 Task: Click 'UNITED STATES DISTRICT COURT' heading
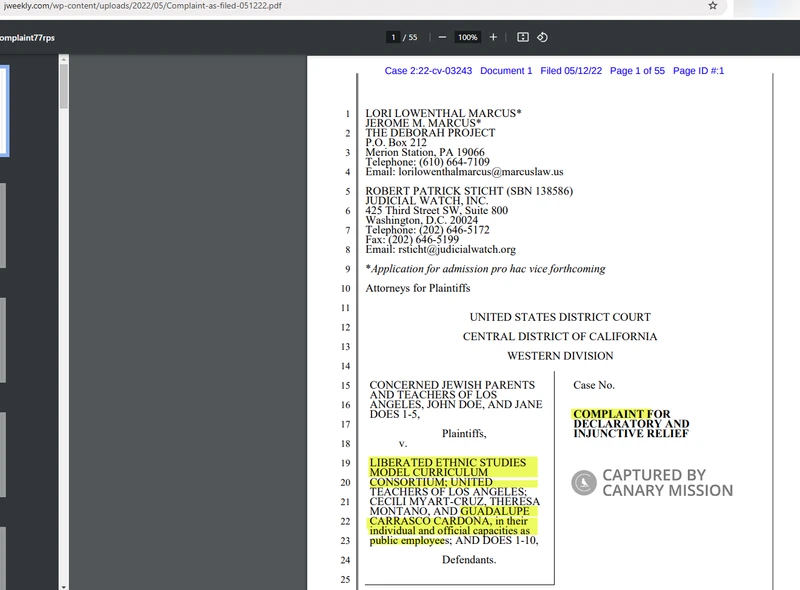click(x=560, y=317)
